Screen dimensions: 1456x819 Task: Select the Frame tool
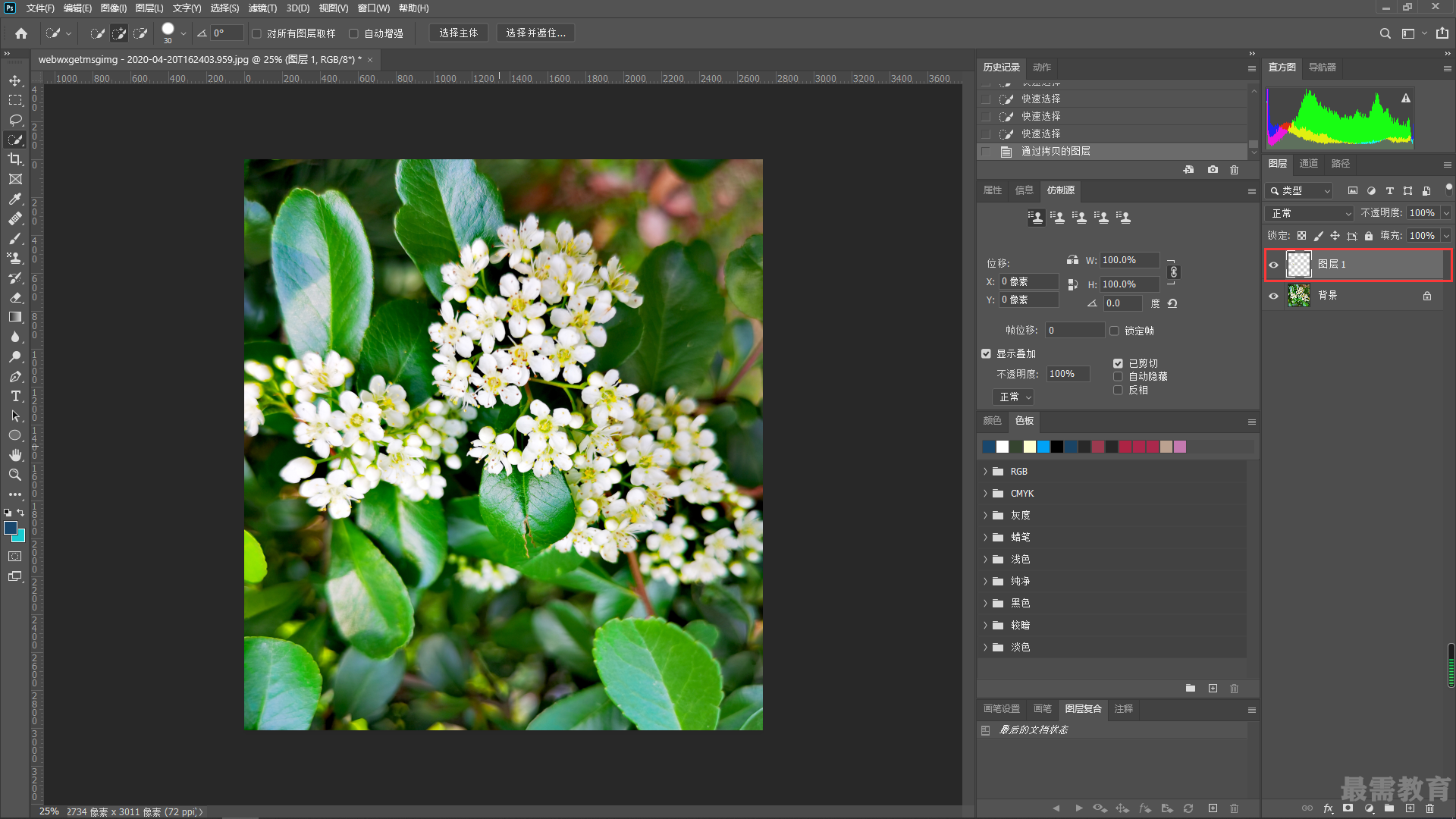15,179
